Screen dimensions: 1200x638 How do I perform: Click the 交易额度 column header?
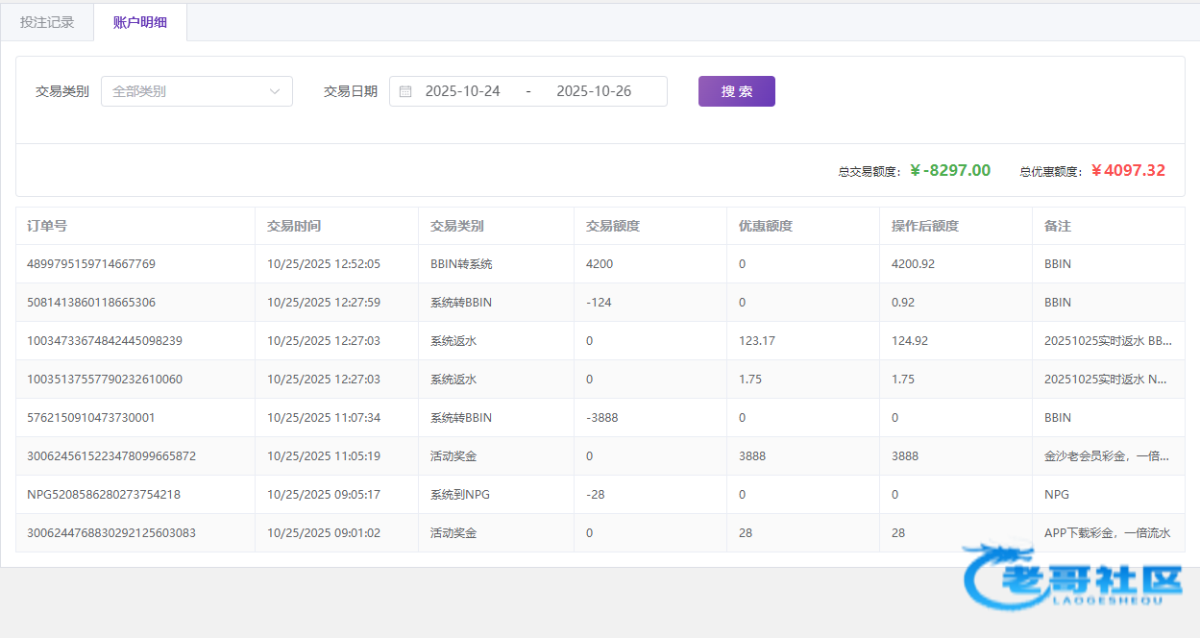612,226
